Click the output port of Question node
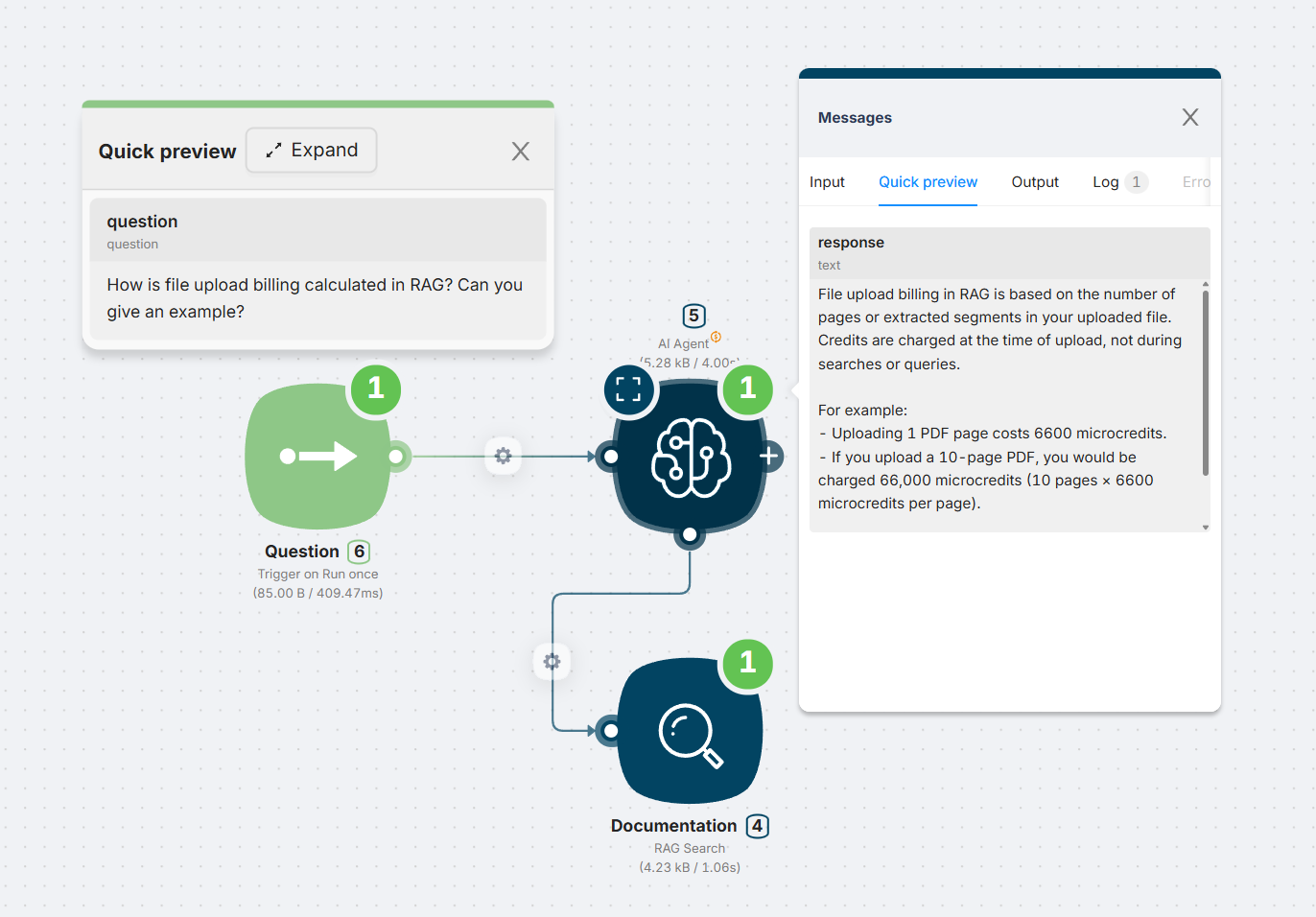 [396, 457]
